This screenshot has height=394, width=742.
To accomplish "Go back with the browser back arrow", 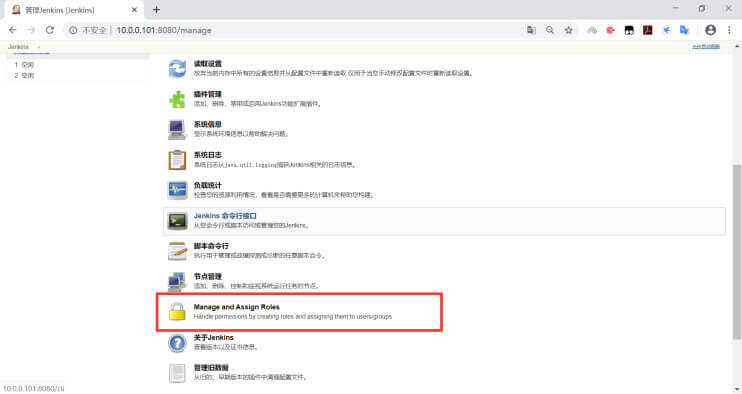I will tap(13, 30).
